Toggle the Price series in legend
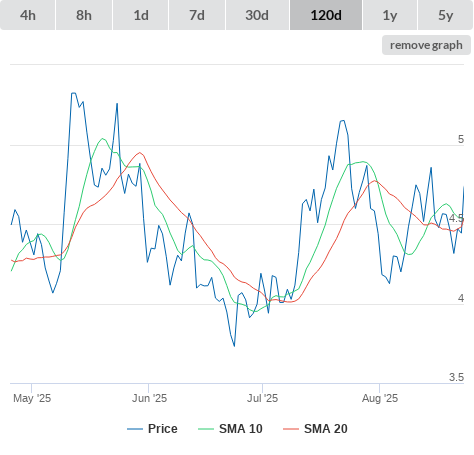 152,429
